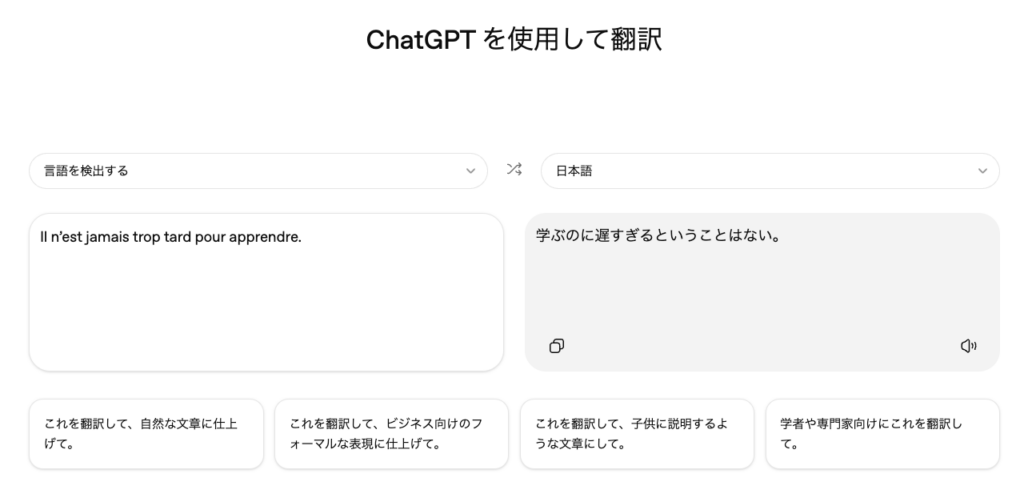Open the 日本語 target language dropdown
Viewport: 1024px width, 494px height.
[x=769, y=171]
